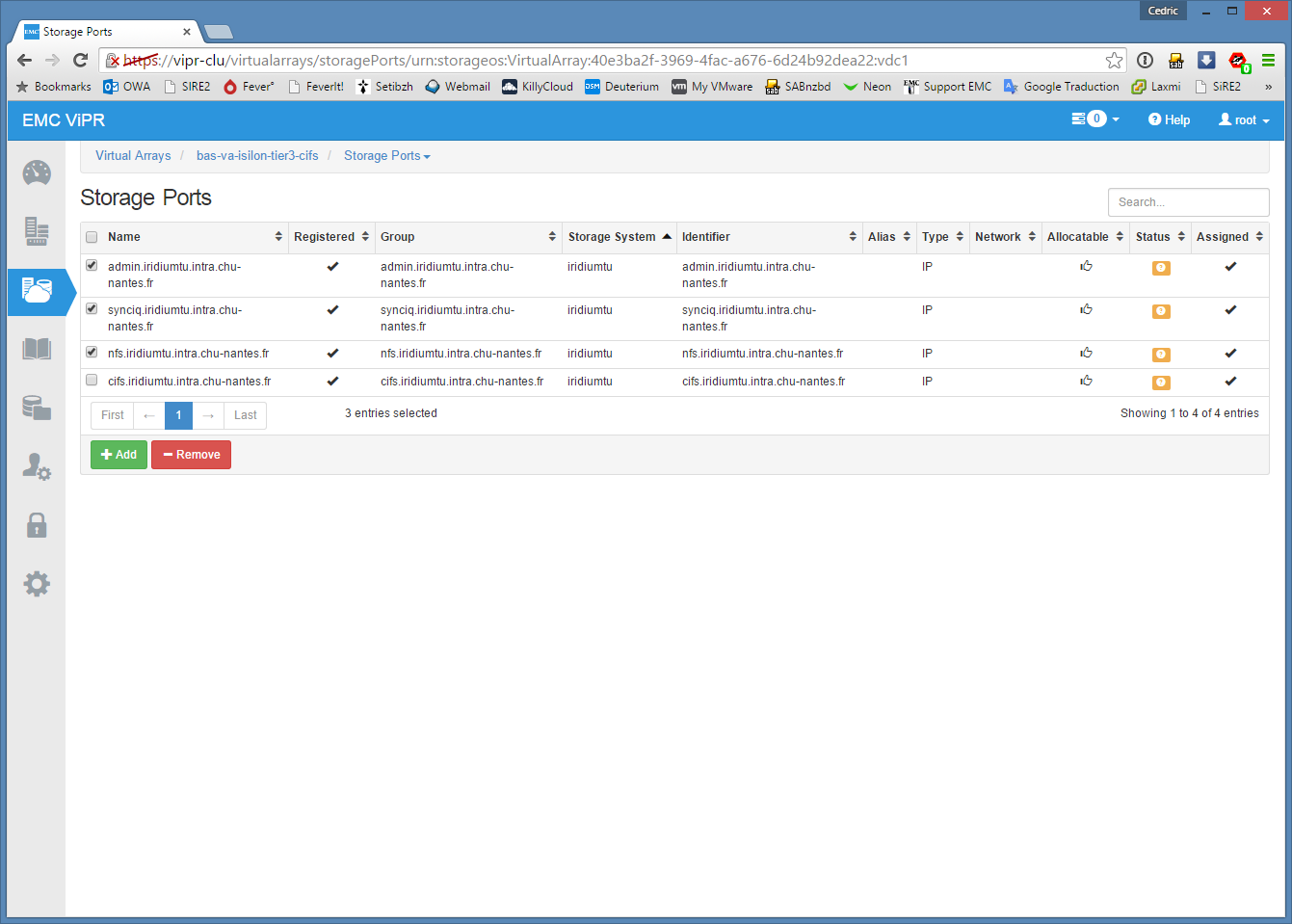Click the orange status icon for admin port
The image size is (1292, 924).
click(1161, 268)
